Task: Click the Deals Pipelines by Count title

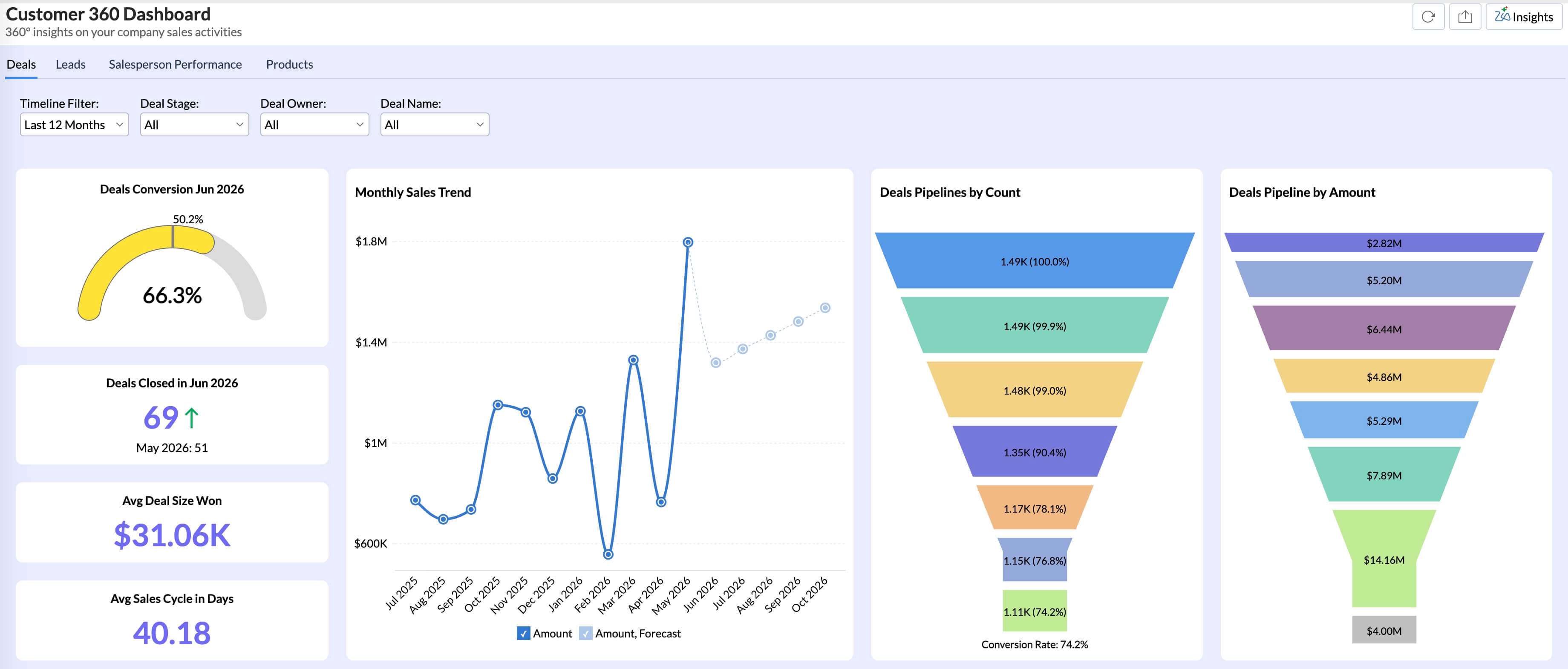Action: point(950,192)
